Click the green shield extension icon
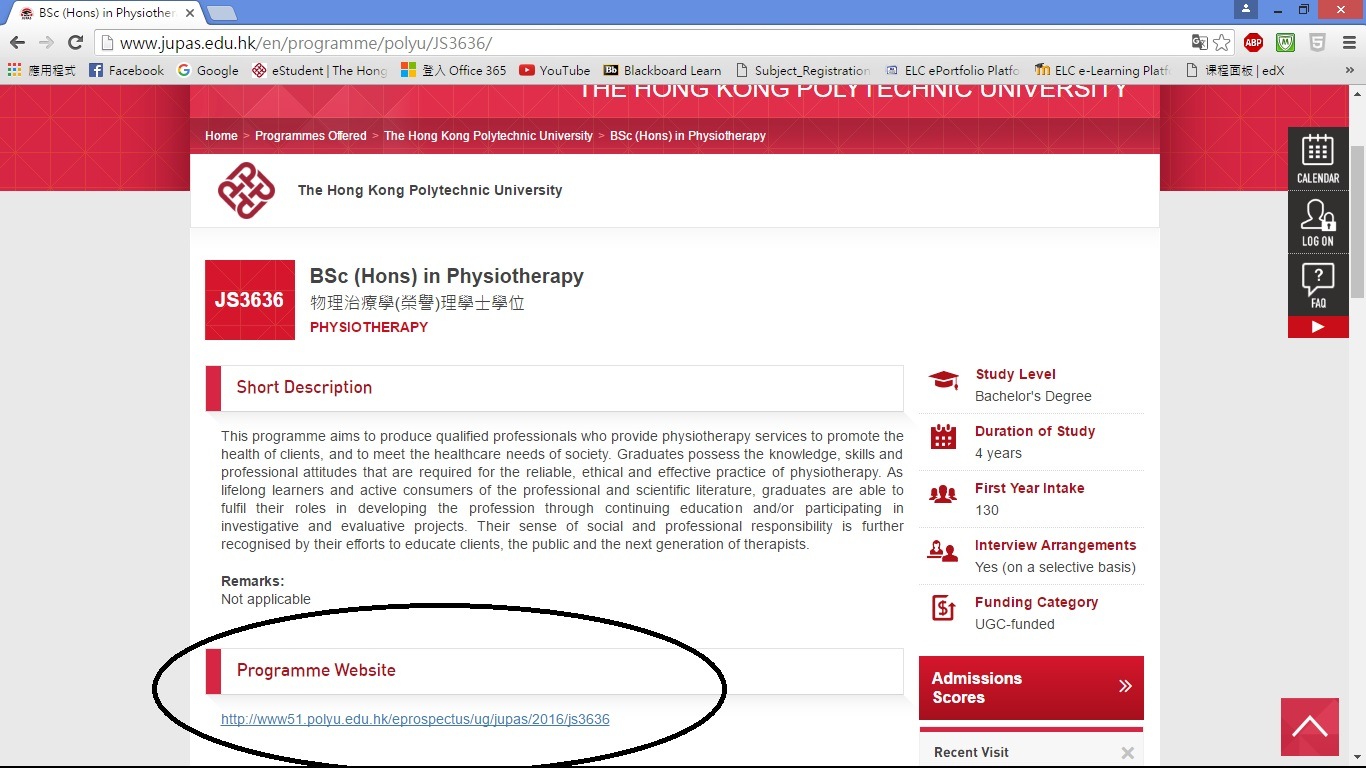Viewport: 1366px width, 768px height. (x=1286, y=43)
